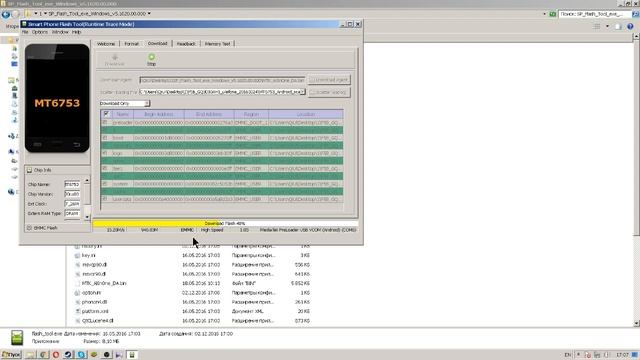The image size is (640, 360).
Task: Select the EMMC Flash radio option
Action: coord(29,228)
